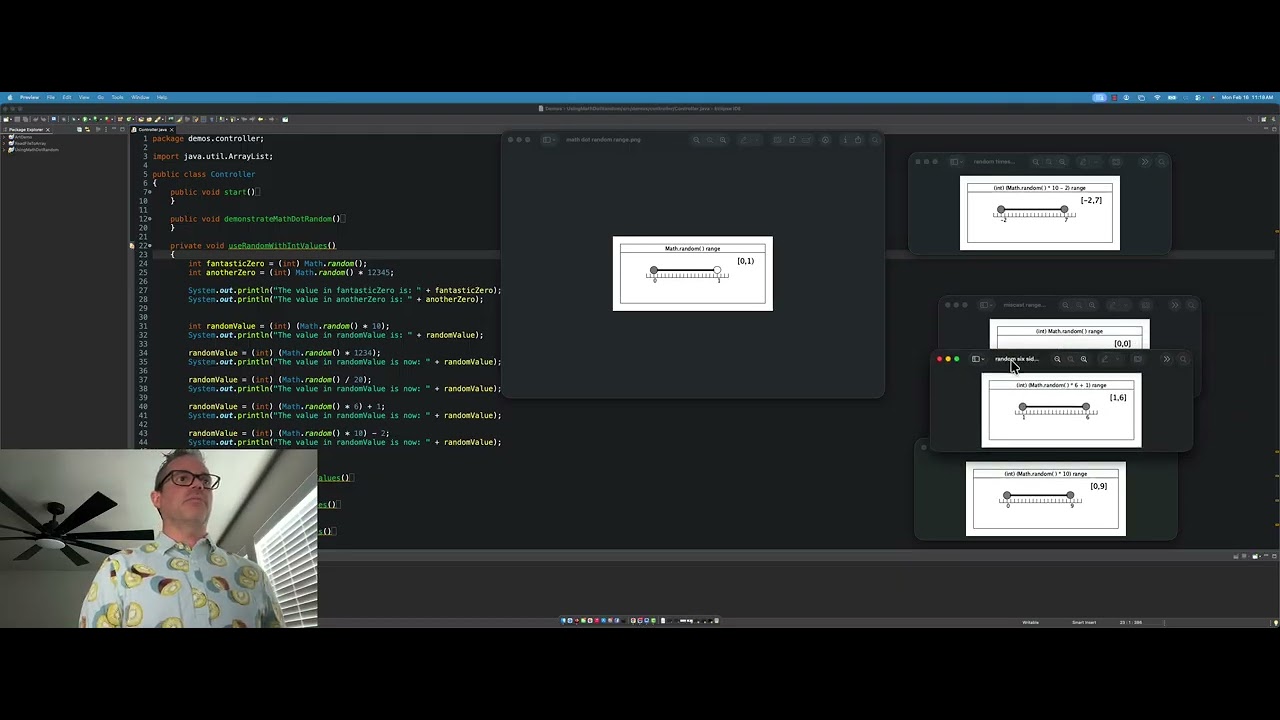Open the File menu

click(51, 97)
